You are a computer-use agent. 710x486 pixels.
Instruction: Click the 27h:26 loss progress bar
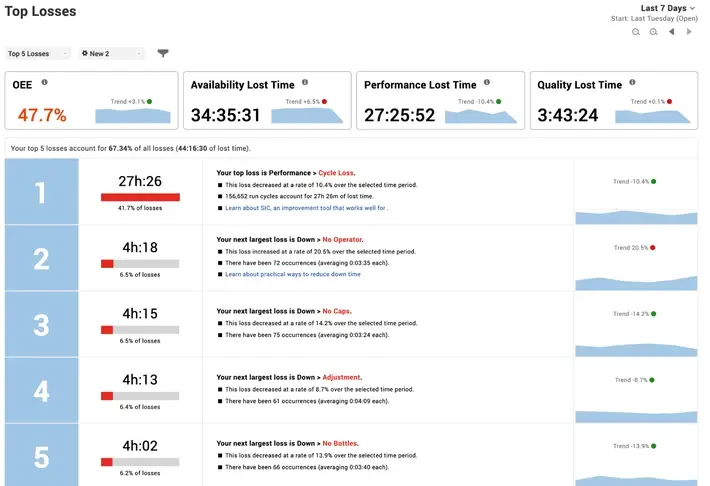coord(140,197)
